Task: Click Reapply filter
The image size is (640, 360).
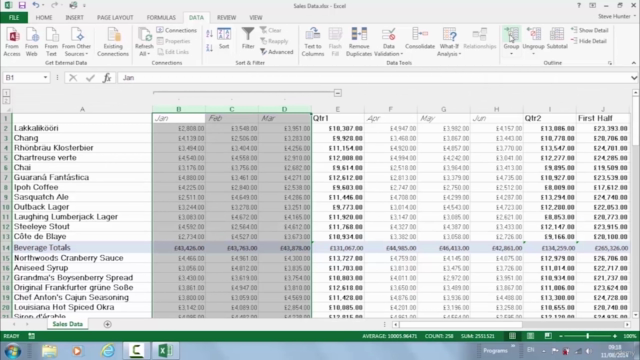Action: [274, 41]
